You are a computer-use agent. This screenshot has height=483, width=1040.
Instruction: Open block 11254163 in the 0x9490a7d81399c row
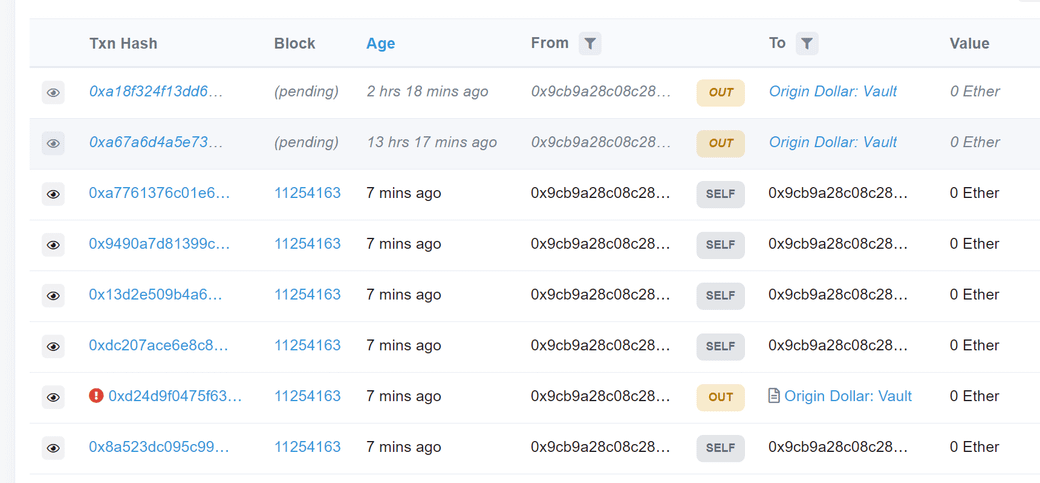(x=307, y=244)
